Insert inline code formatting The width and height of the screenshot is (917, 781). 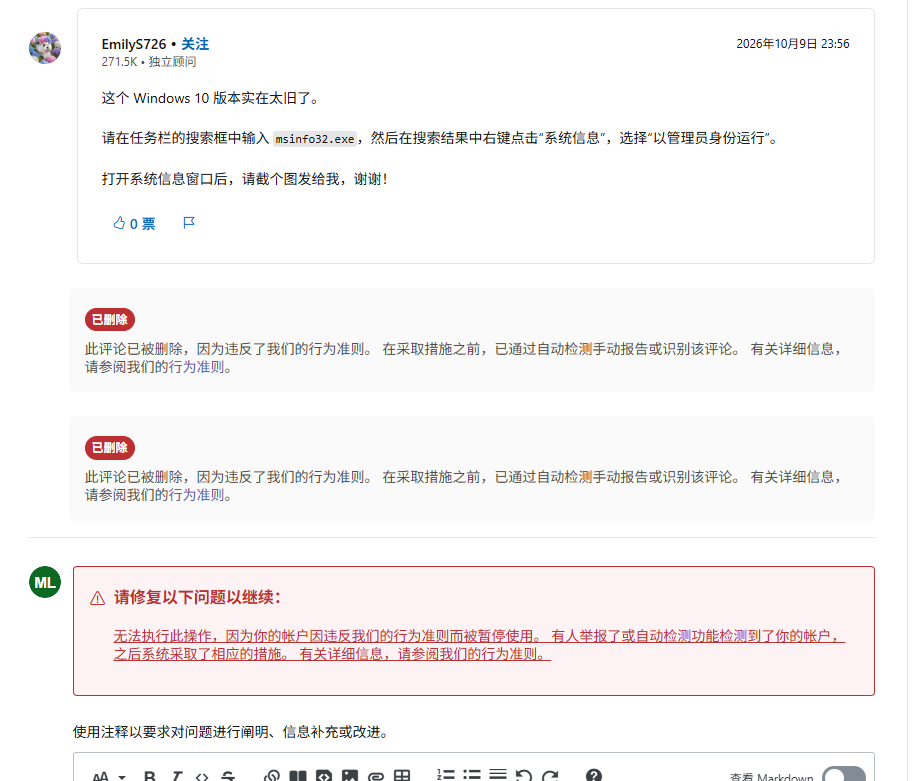(x=202, y=776)
